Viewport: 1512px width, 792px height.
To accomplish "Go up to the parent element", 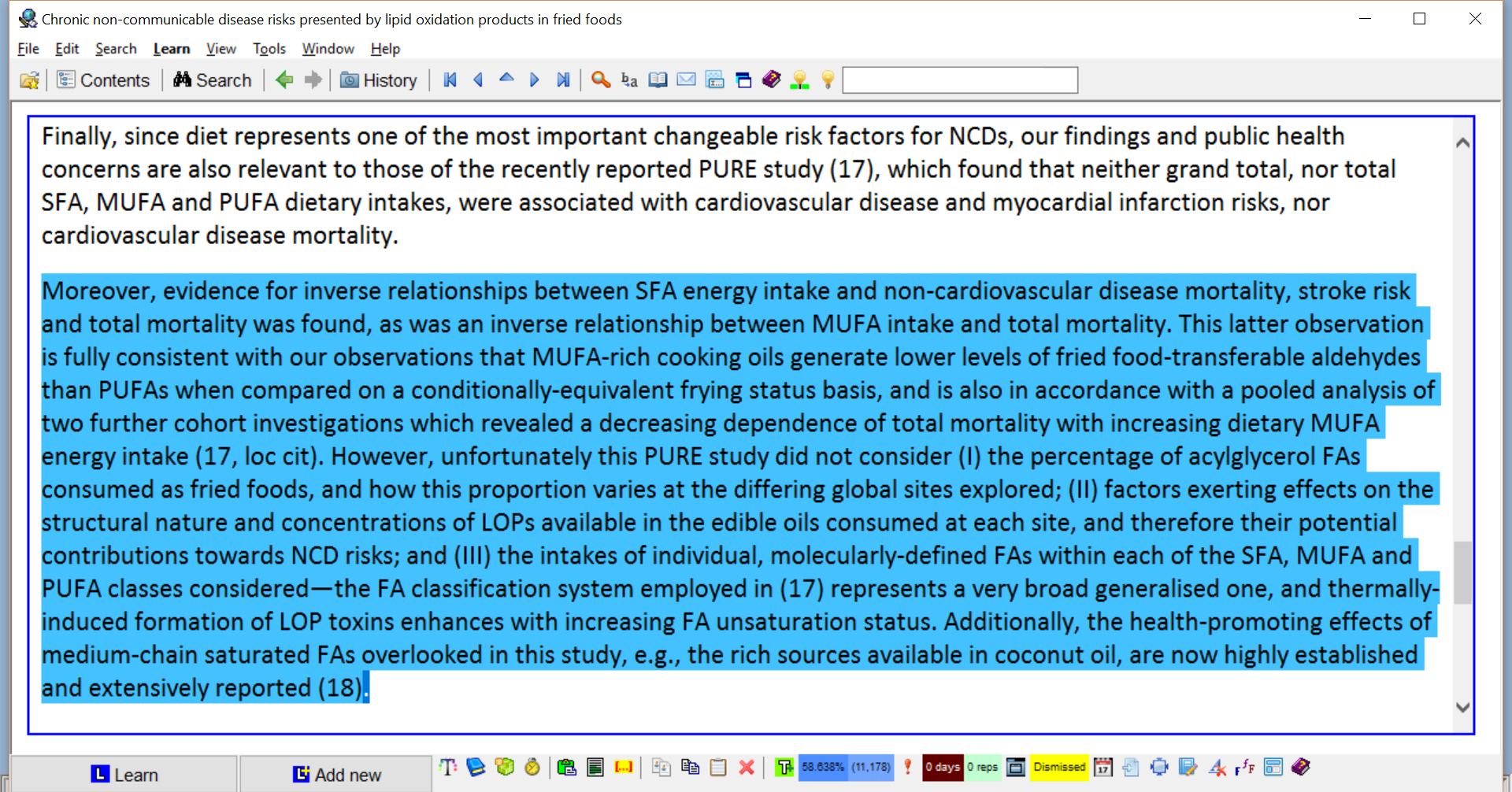I will 506,79.
